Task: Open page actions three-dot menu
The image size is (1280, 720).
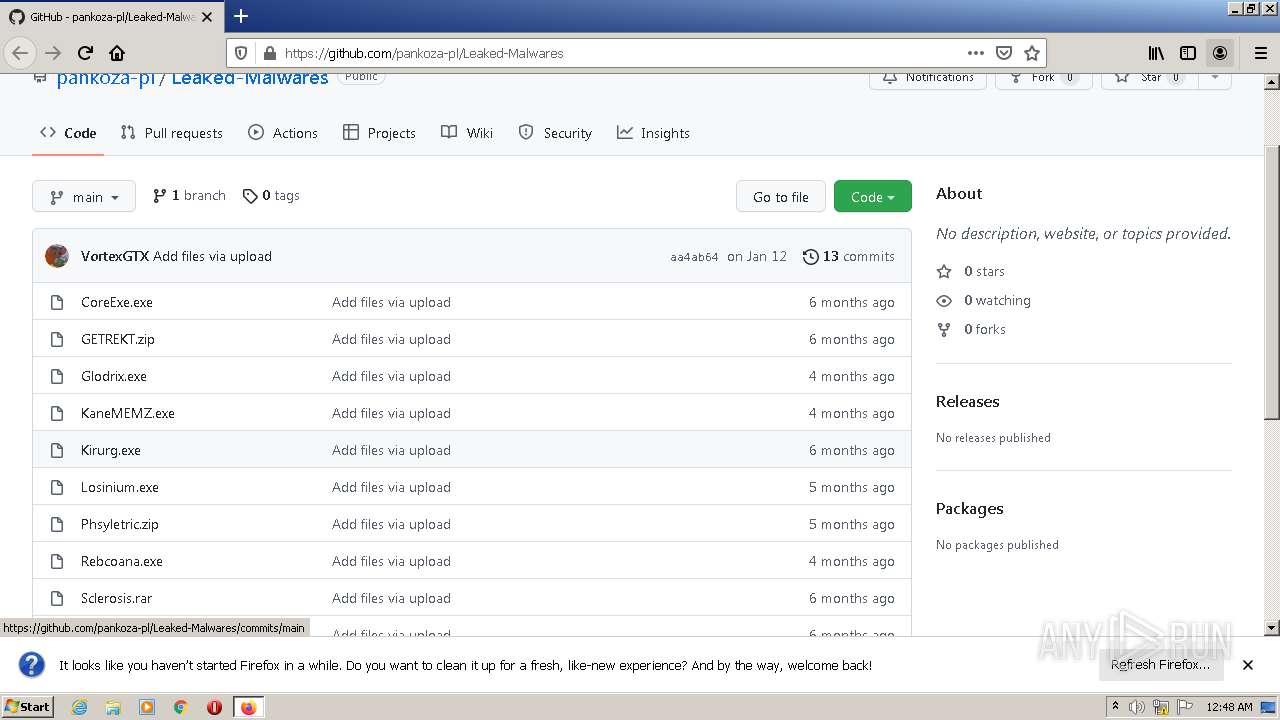Action: pyautogui.click(x=975, y=53)
